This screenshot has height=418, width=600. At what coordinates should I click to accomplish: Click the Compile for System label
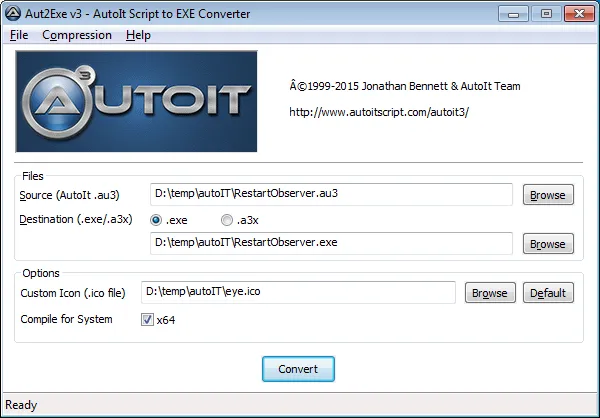66,319
